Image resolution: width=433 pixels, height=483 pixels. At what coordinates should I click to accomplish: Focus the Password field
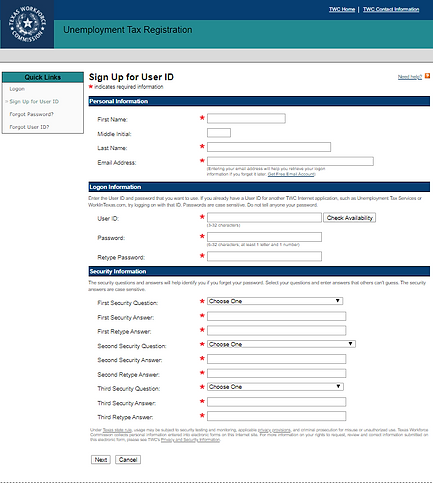pyautogui.click(x=264, y=237)
